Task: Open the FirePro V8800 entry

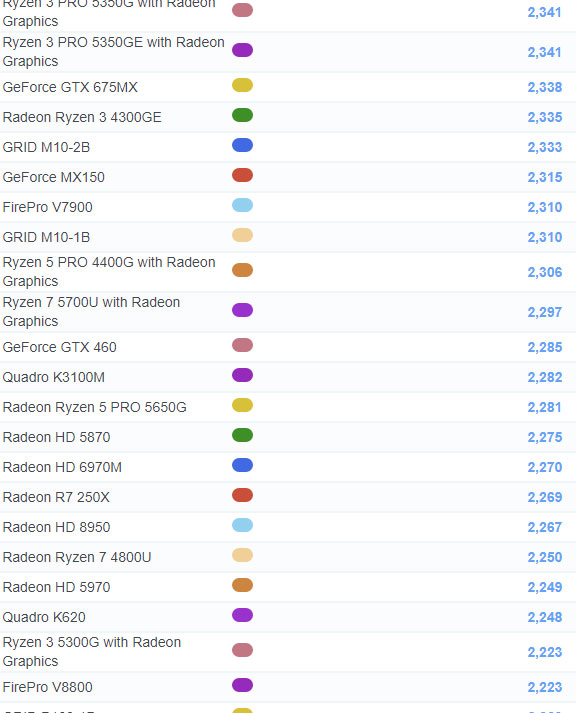Action: pos(48,687)
